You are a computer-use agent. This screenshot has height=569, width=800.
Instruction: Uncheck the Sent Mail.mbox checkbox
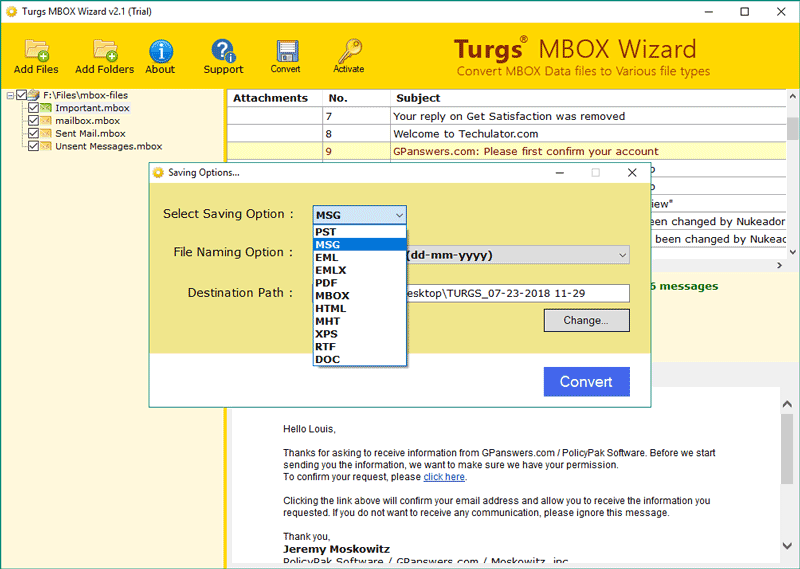click(33, 133)
